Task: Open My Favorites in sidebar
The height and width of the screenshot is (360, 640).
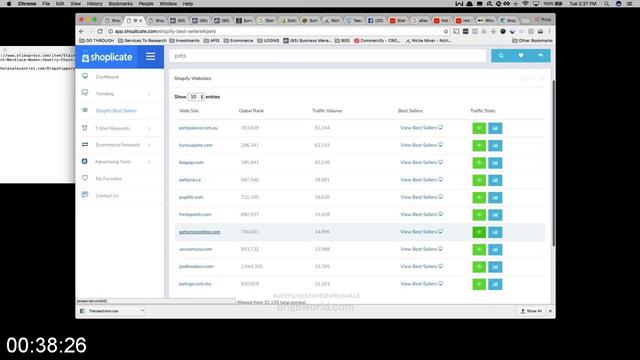Action: 109,179
